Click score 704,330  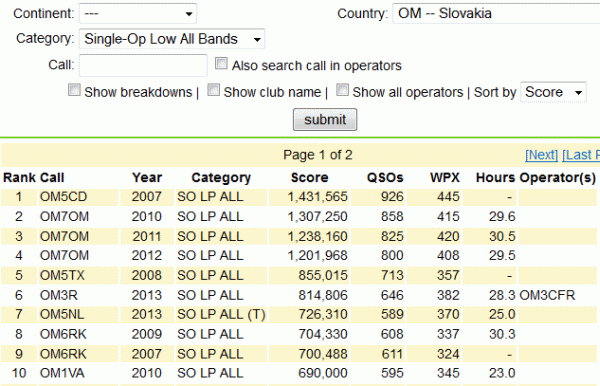[323, 334]
